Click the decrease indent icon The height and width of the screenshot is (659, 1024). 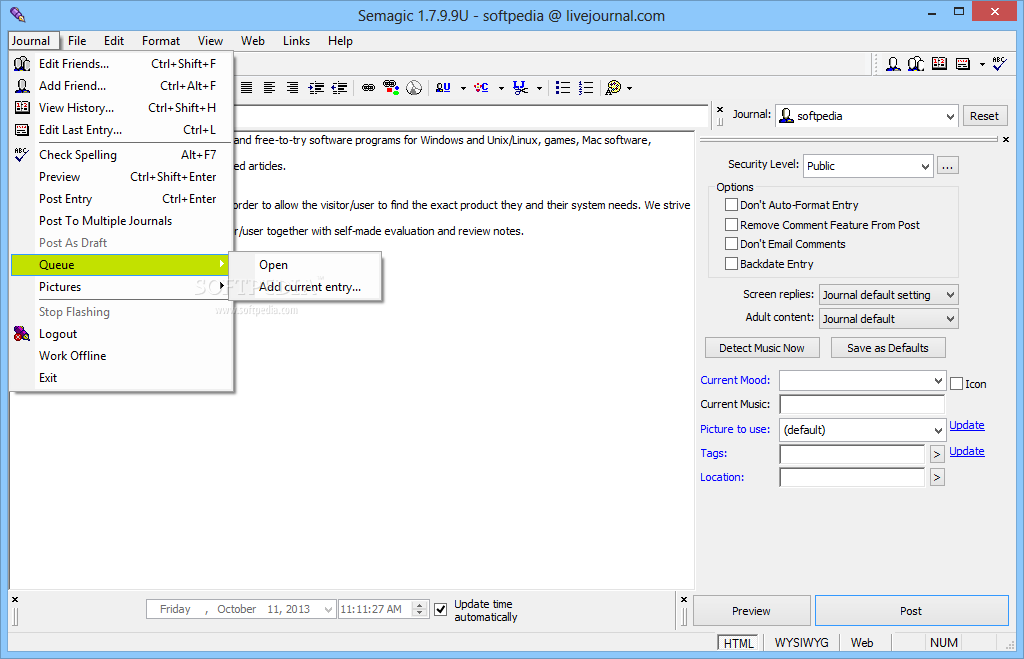(x=339, y=88)
